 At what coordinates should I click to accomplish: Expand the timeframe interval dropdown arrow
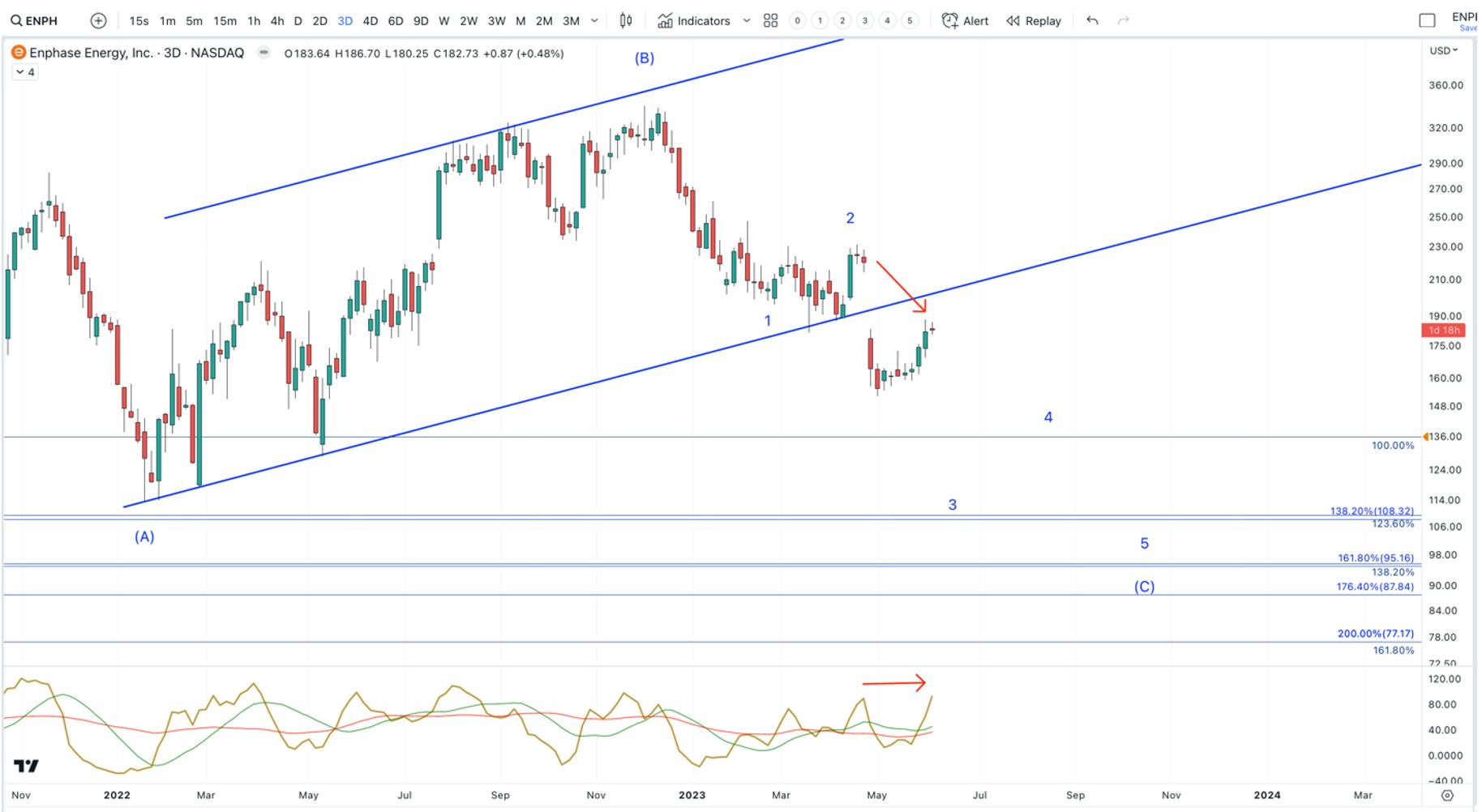(x=594, y=20)
